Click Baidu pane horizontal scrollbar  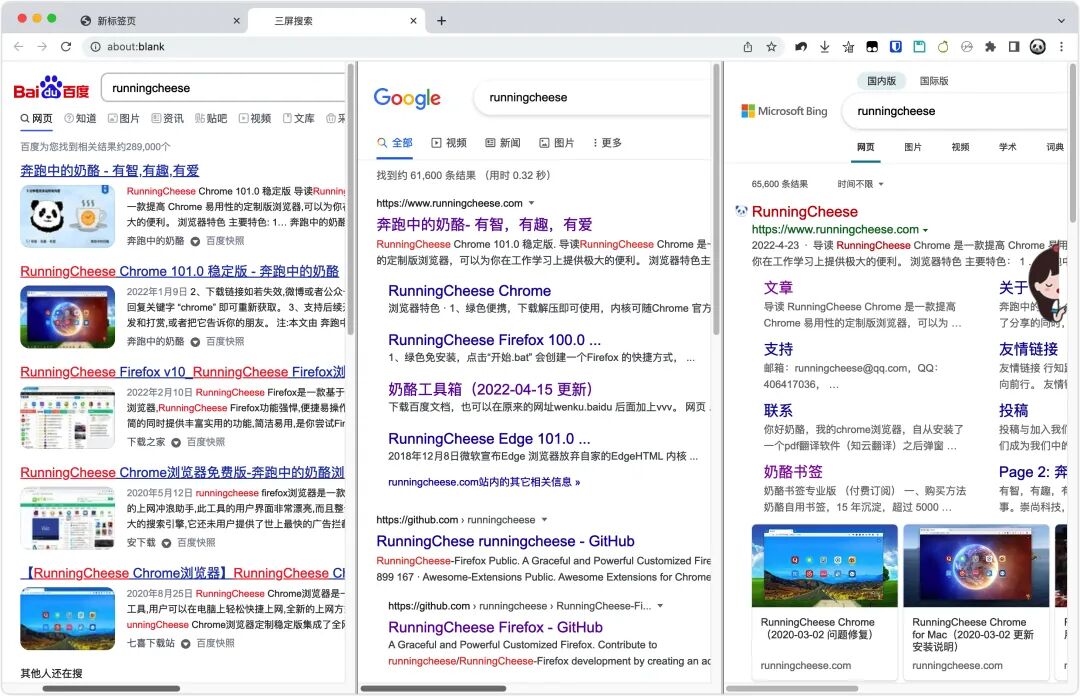[x=111, y=688]
